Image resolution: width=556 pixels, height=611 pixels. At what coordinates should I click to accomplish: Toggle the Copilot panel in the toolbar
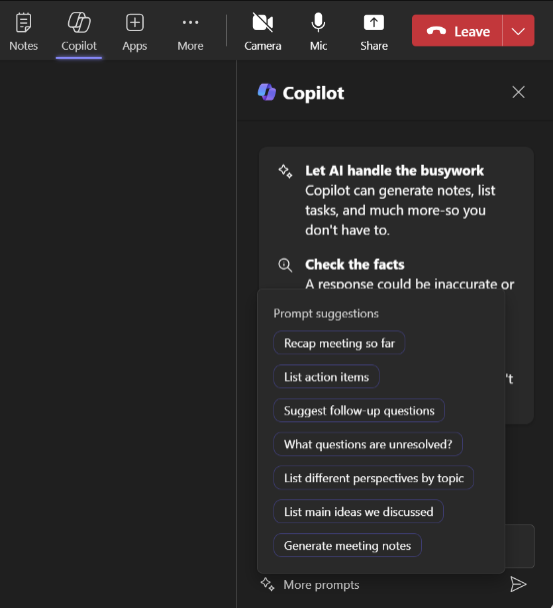point(79,32)
